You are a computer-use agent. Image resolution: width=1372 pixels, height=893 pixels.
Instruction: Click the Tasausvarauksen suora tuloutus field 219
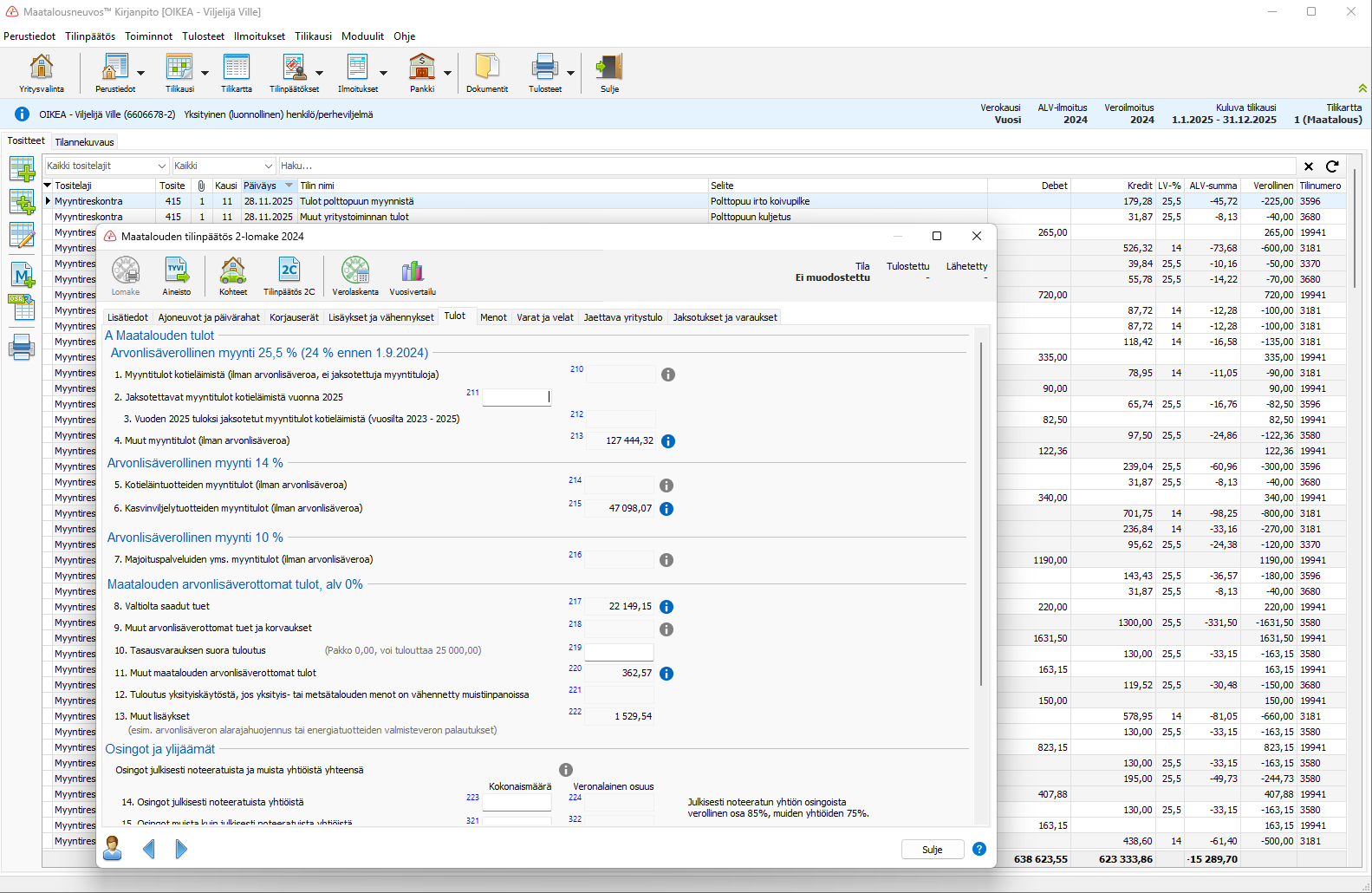pos(619,652)
